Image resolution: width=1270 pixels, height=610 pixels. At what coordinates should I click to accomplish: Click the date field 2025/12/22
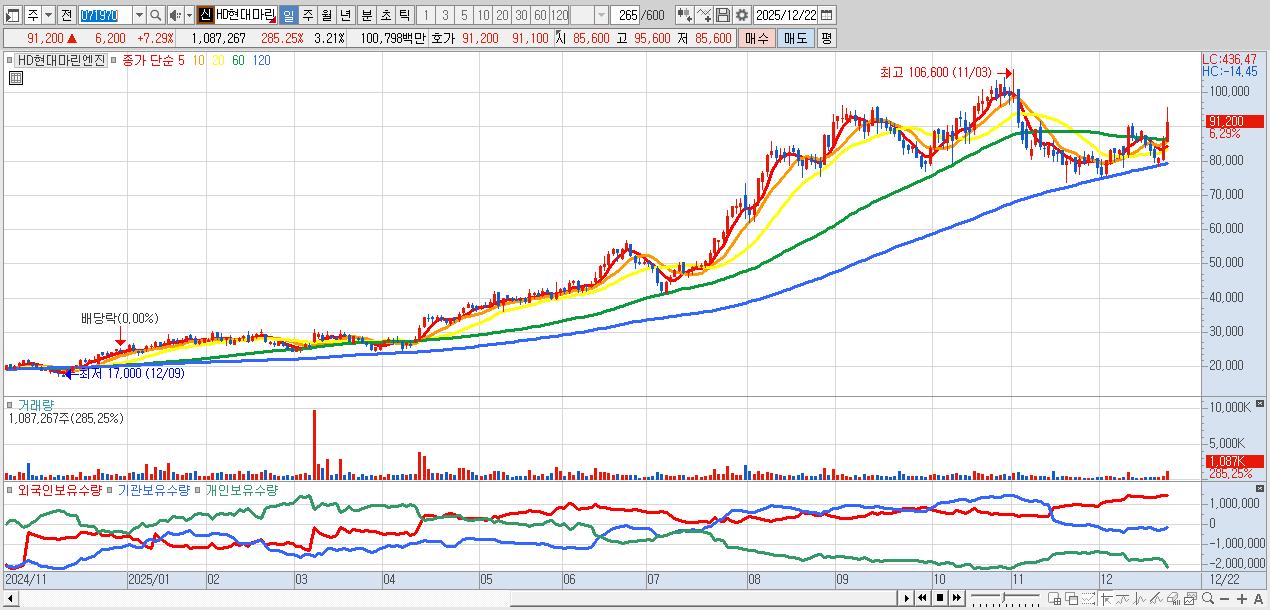(786, 15)
